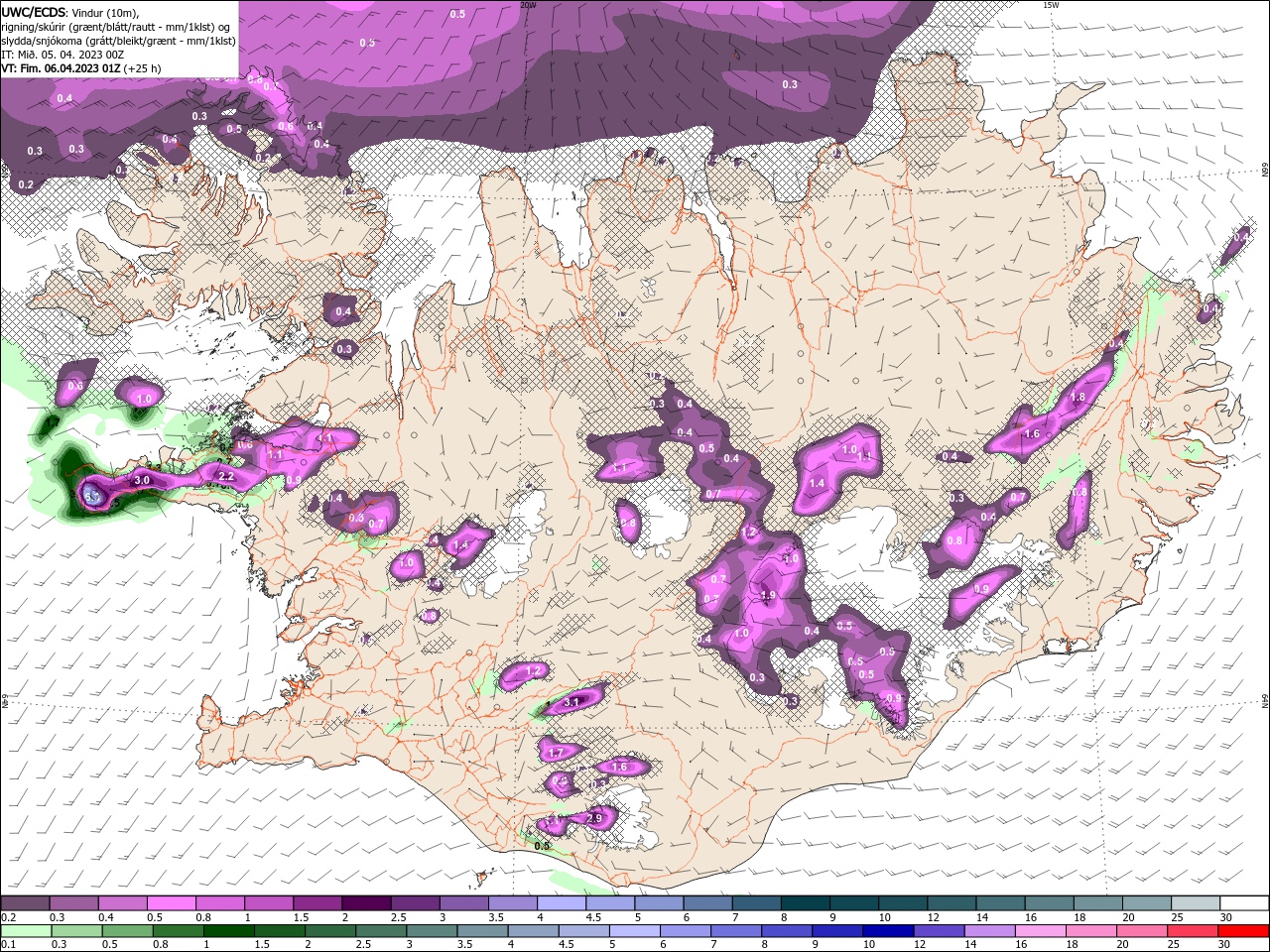Viewport: 1270px width, 952px height.
Task: Click the 1.7 precipitation value on the map
Action: 556,753
